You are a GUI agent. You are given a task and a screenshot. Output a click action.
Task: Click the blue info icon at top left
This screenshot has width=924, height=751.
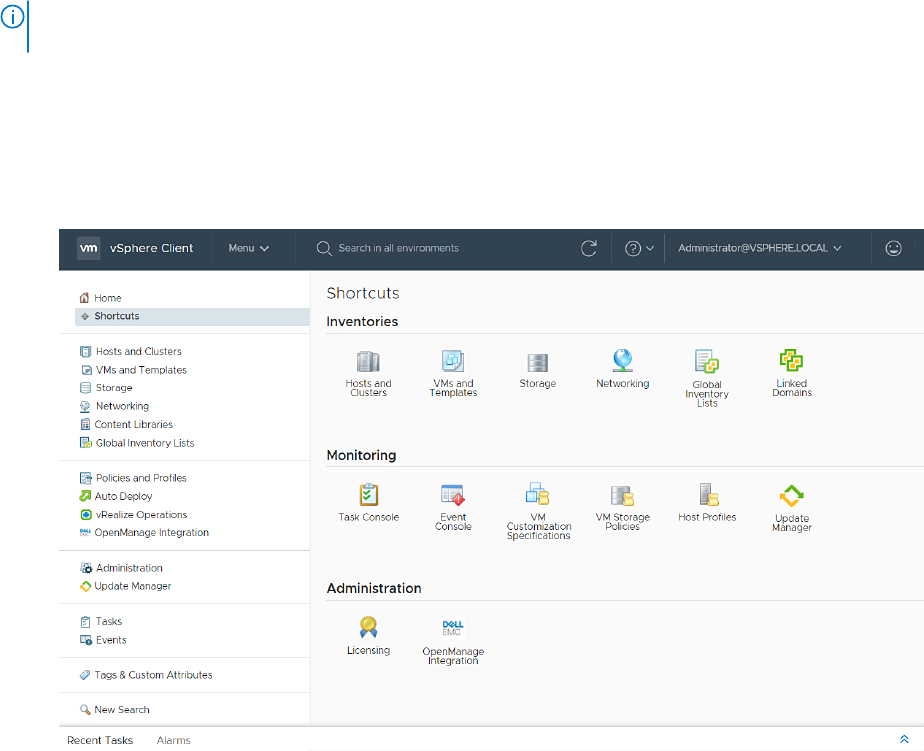[x=12, y=17]
